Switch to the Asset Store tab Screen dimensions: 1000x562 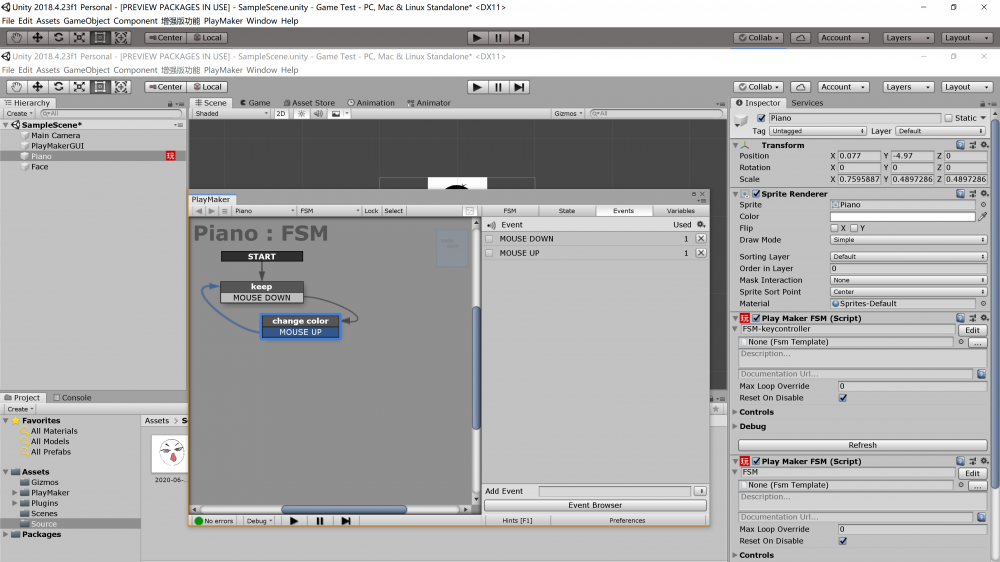tap(309, 103)
